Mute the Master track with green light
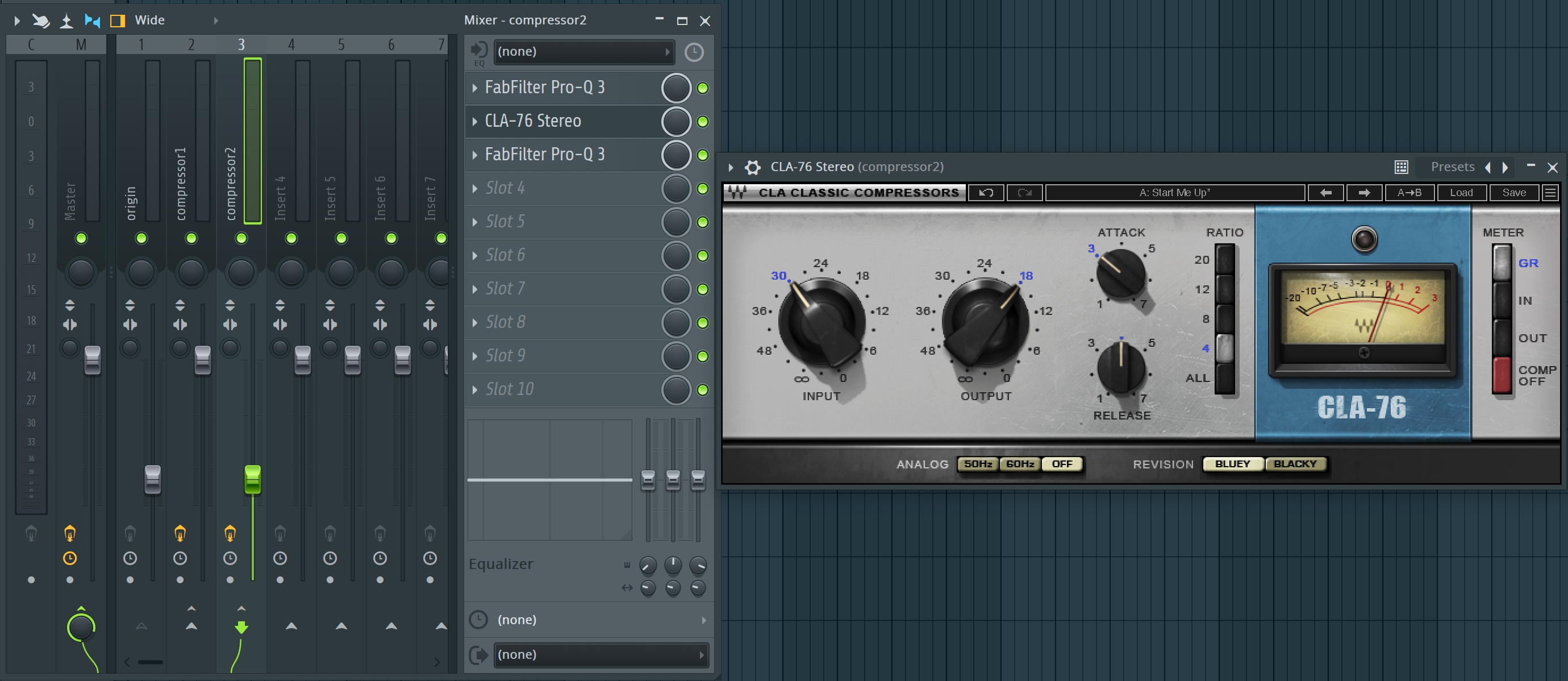 tap(81, 238)
